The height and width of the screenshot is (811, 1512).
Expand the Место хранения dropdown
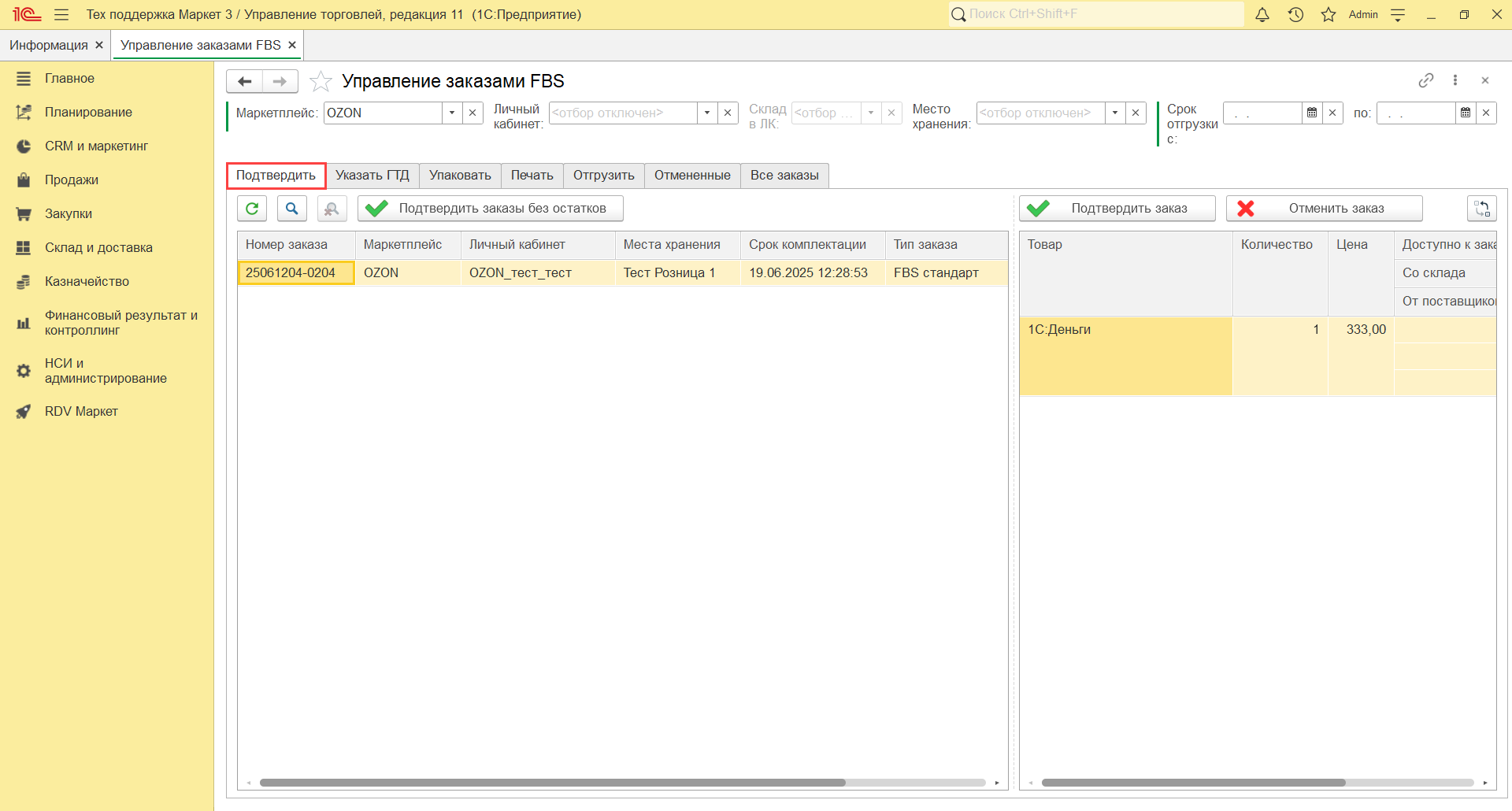[x=1115, y=113]
